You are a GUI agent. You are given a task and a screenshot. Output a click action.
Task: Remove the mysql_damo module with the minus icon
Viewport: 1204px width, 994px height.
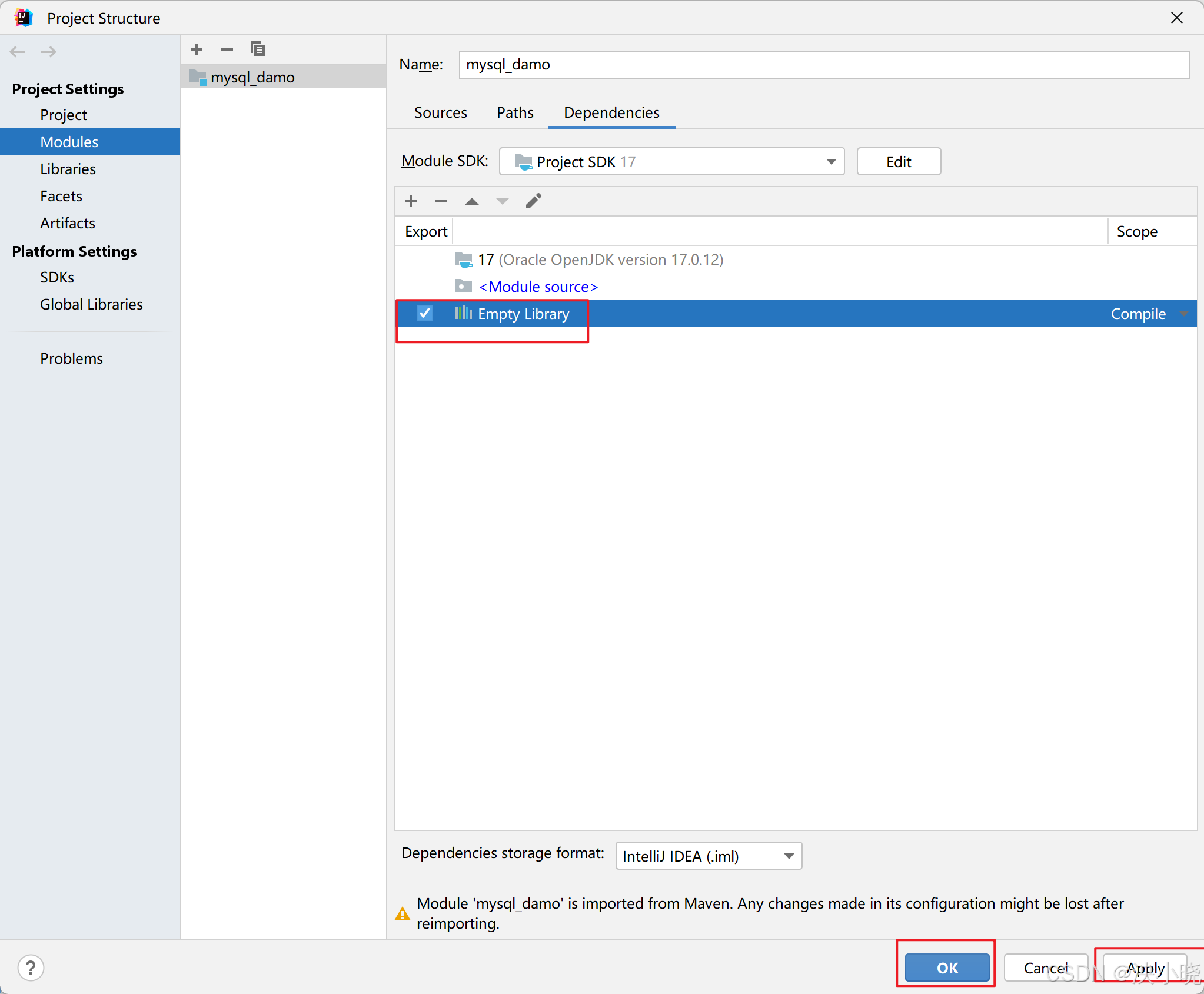coord(227,49)
